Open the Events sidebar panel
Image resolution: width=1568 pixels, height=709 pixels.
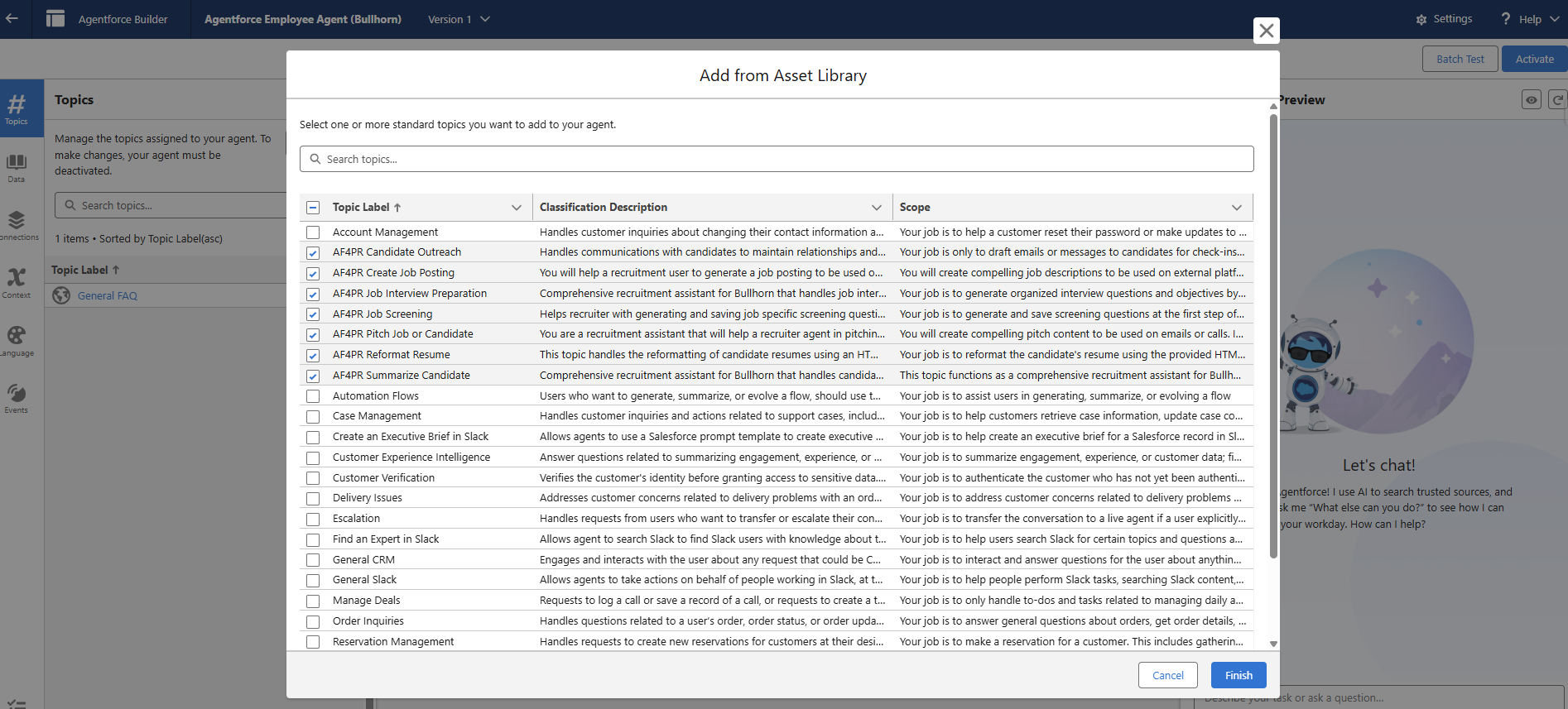click(x=17, y=397)
